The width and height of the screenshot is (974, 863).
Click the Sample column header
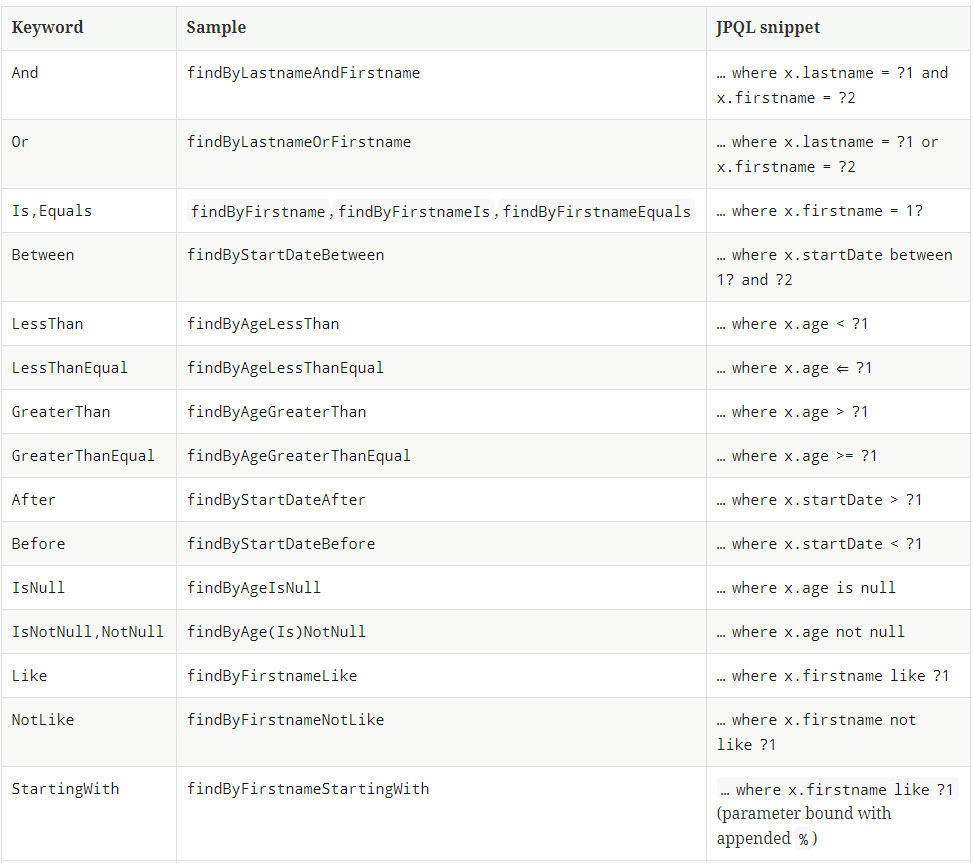(x=216, y=28)
